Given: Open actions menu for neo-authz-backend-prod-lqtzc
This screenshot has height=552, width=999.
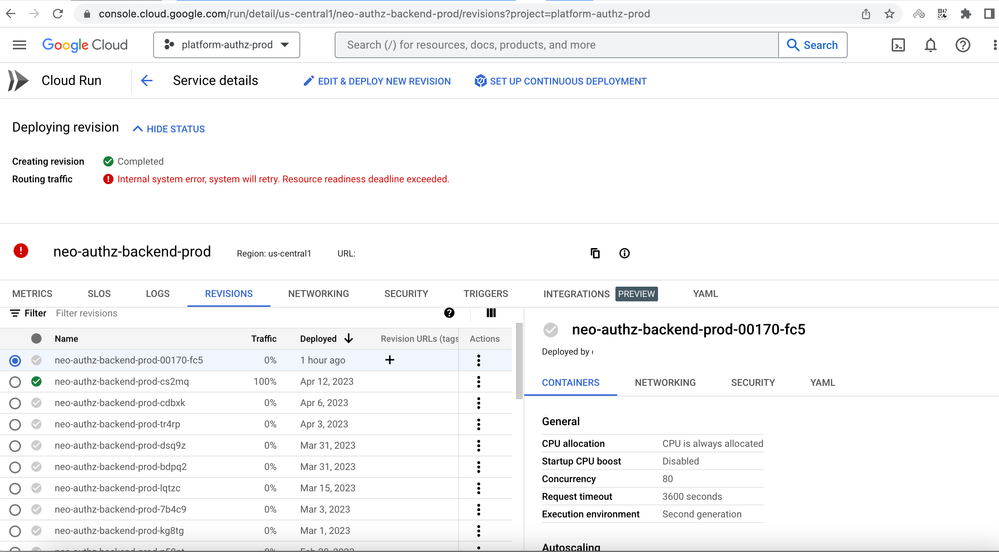Looking at the screenshot, I should (x=478, y=488).
